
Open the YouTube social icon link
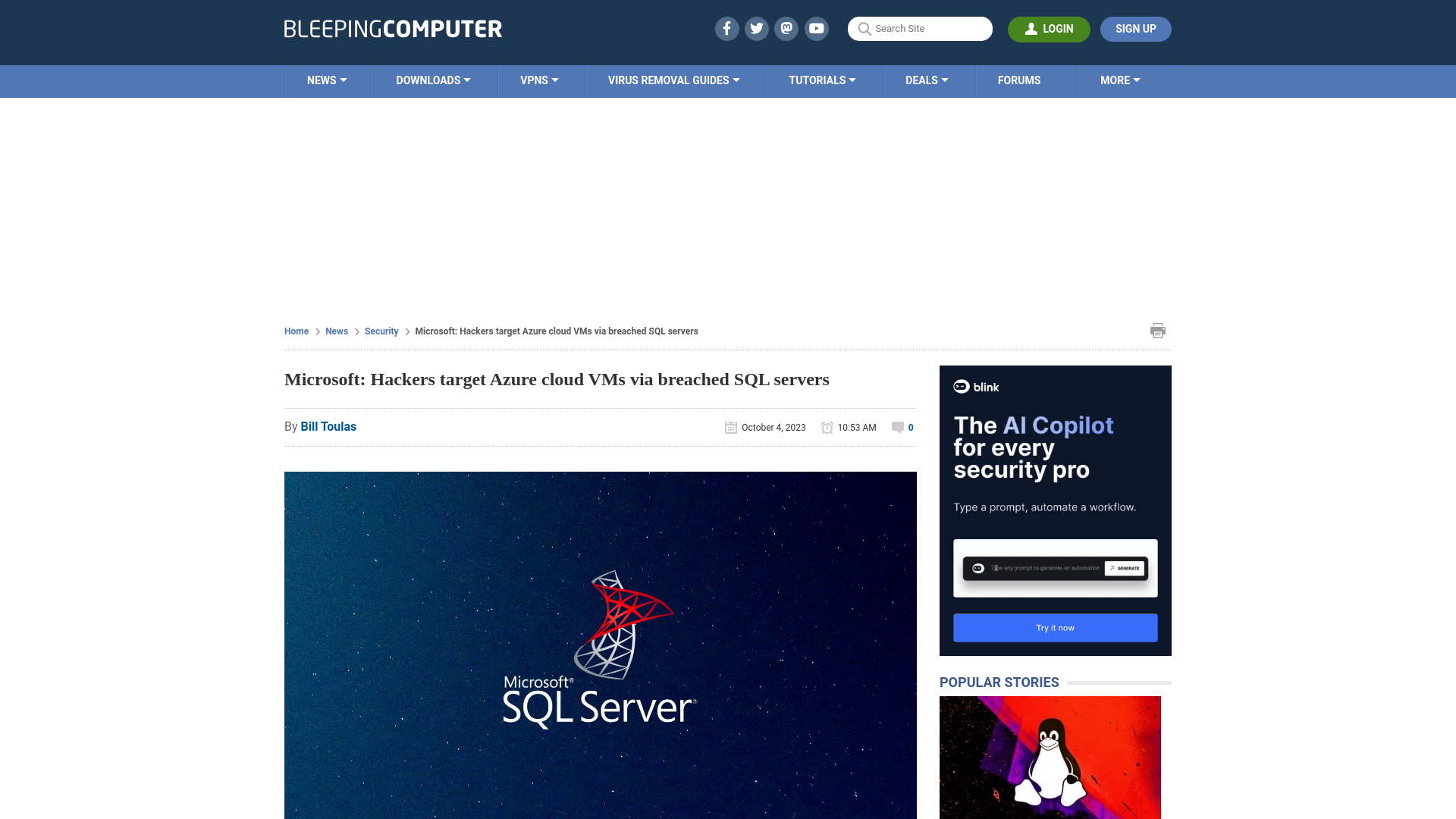click(x=817, y=28)
